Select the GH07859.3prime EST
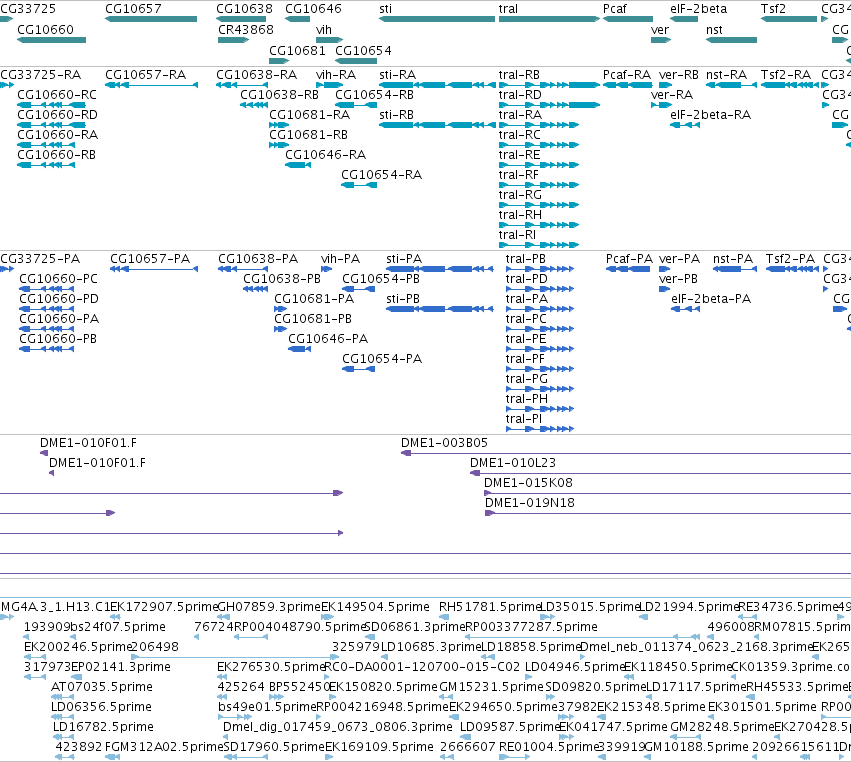851x762 pixels. click(x=224, y=617)
